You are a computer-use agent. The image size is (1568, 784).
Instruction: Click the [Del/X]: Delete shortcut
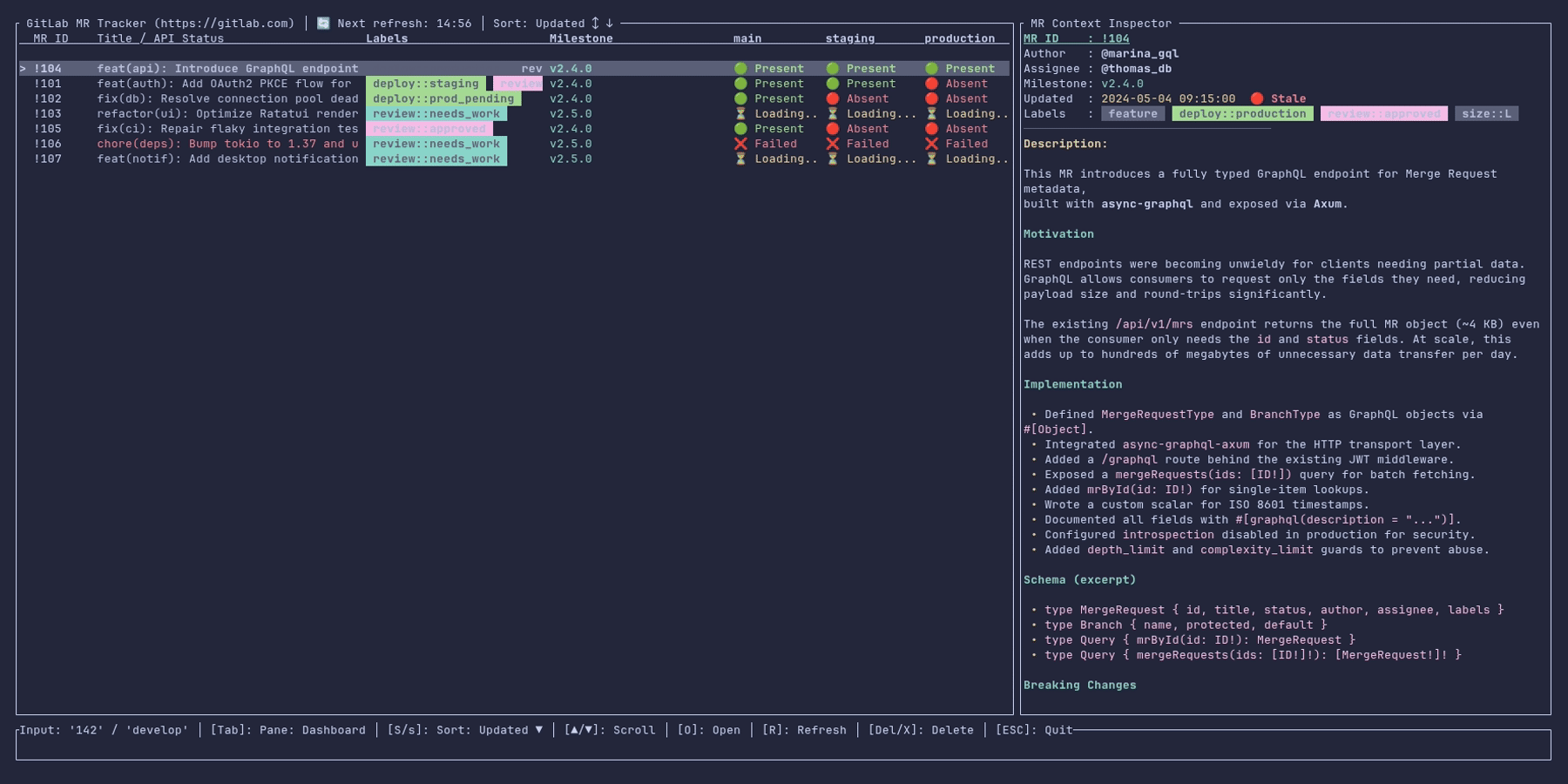point(921,730)
